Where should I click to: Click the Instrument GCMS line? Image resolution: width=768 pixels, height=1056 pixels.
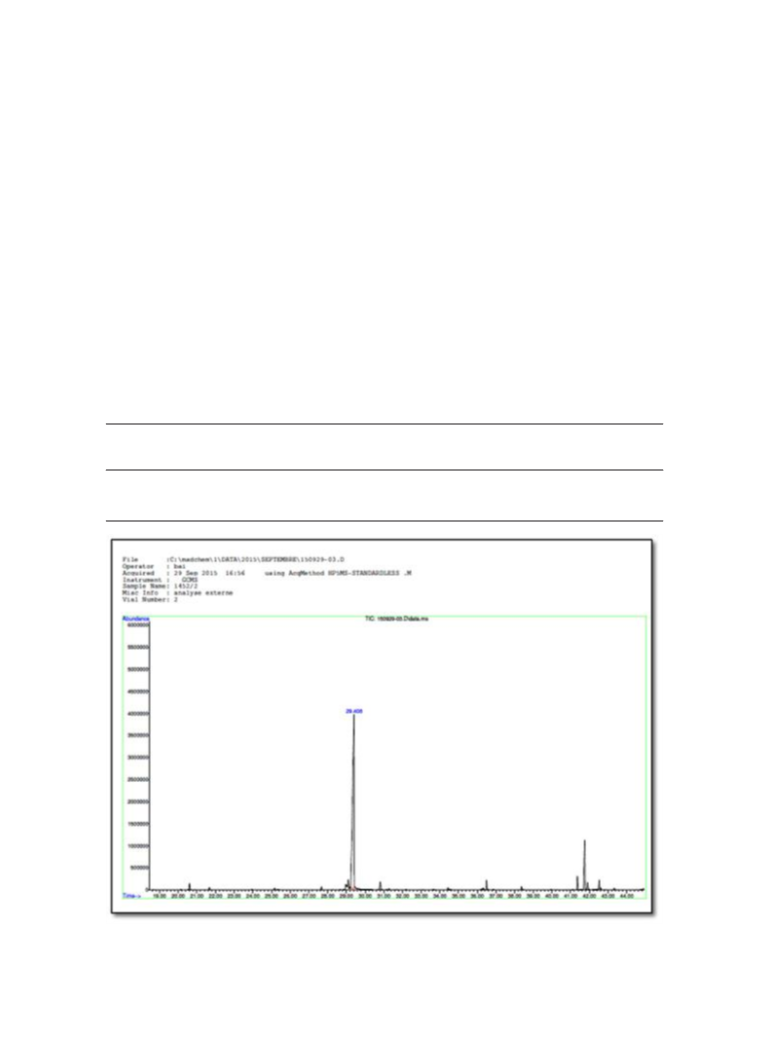point(160,580)
